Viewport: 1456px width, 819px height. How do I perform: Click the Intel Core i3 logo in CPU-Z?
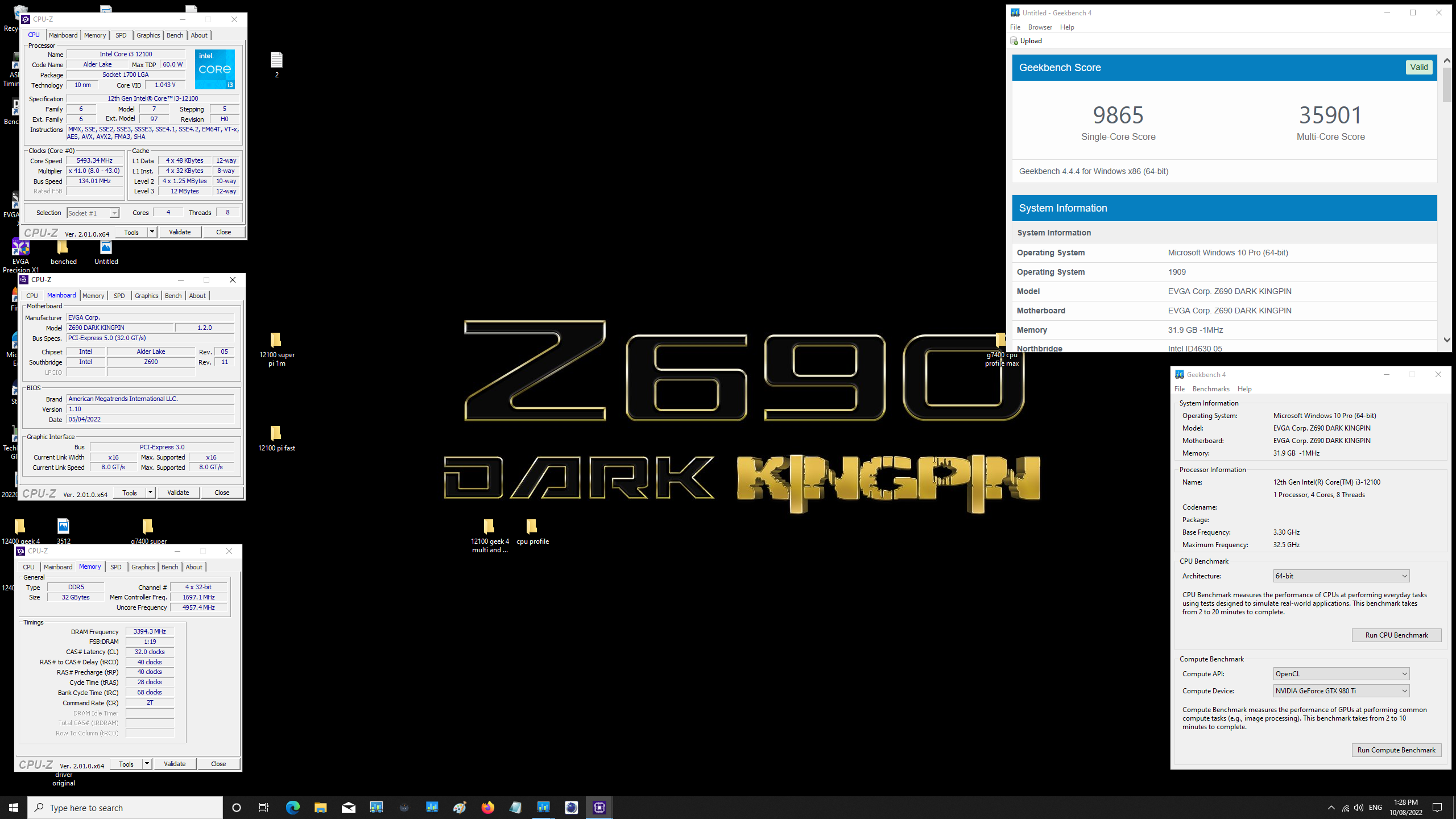[x=215, y=69]
